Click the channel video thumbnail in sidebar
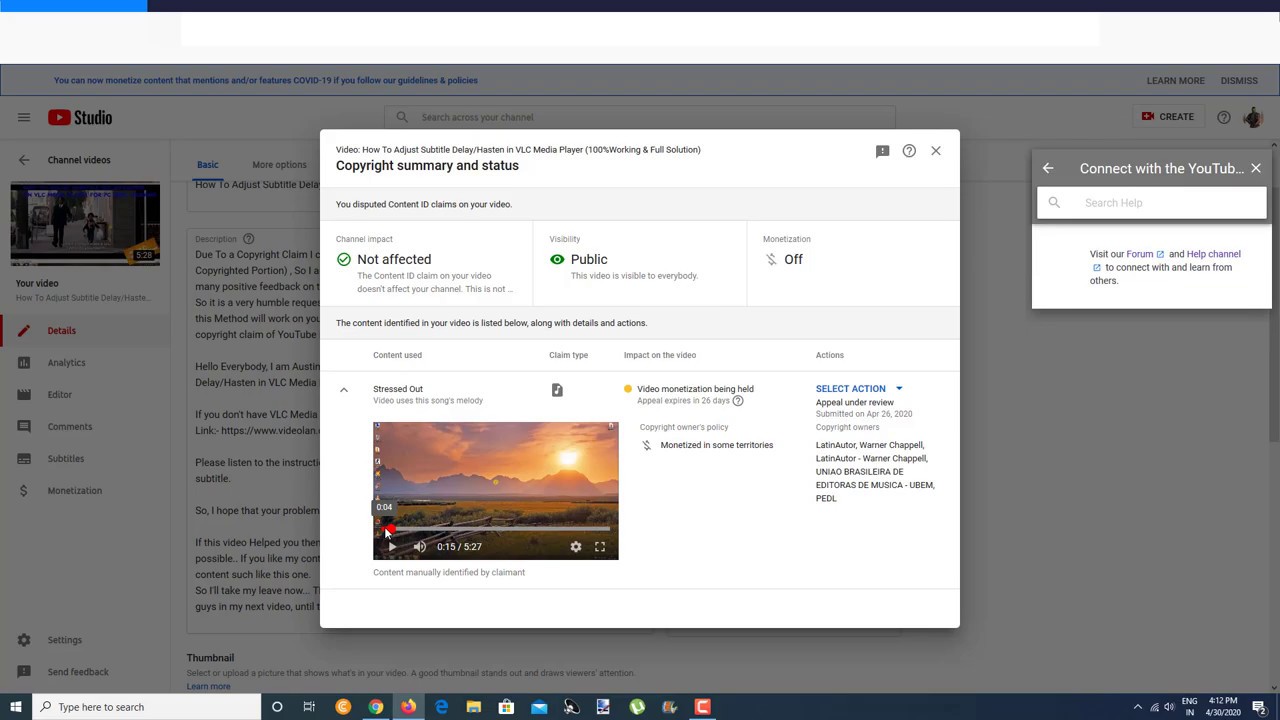Screen dimensions: 1280x720 (85, 224)
